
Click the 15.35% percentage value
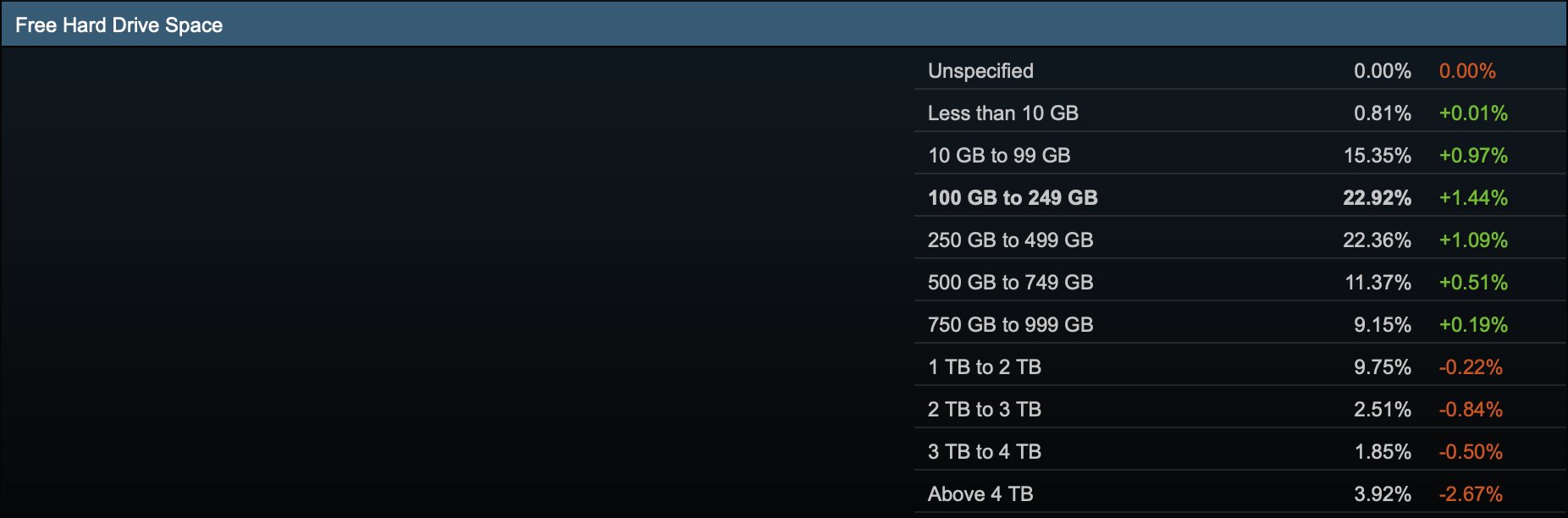[1378, 156]
